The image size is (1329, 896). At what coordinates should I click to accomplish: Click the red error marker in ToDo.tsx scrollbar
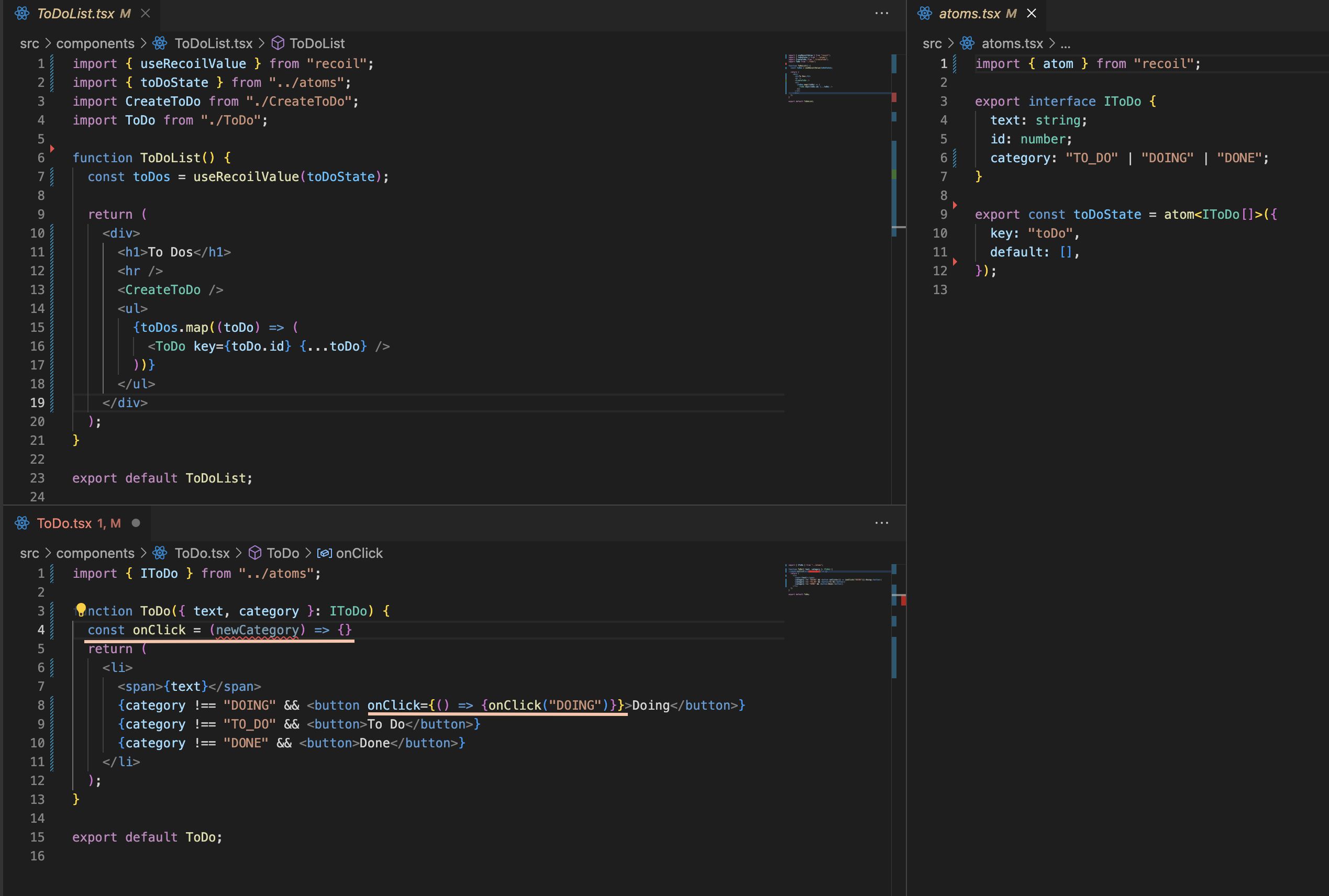tap(903, 600)
